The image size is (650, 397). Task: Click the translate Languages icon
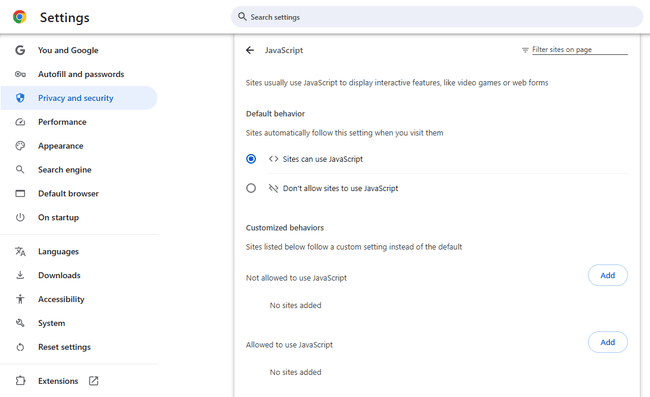pos(20,251)
